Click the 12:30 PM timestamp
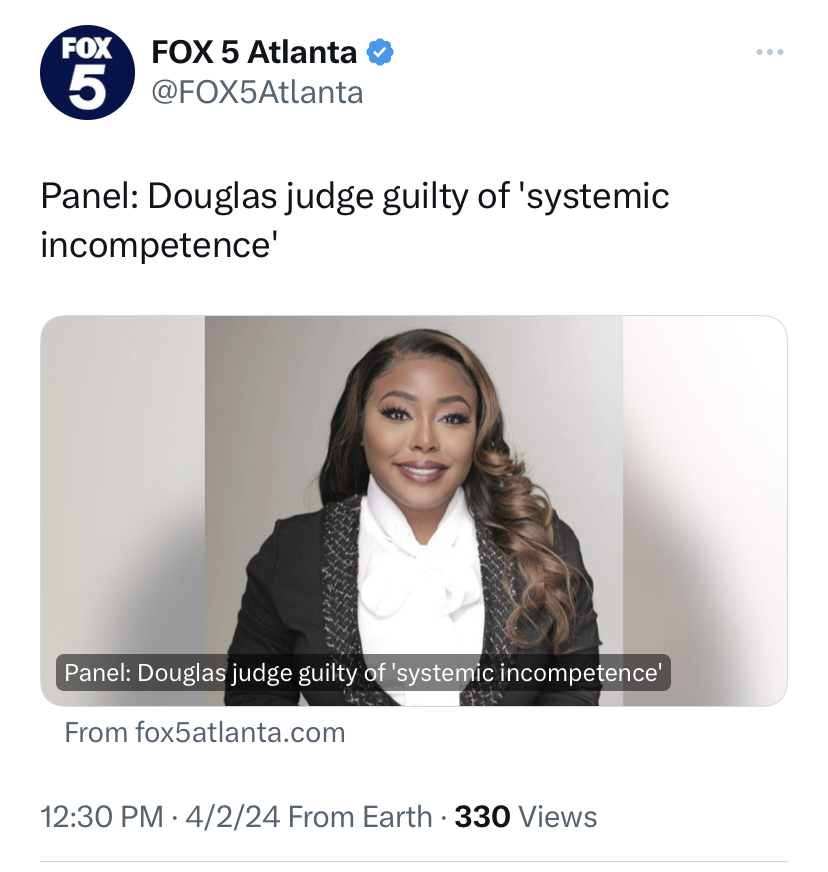The width and height of the screenshot is (828, 872). pyautogui.click(x=102, y=817)
